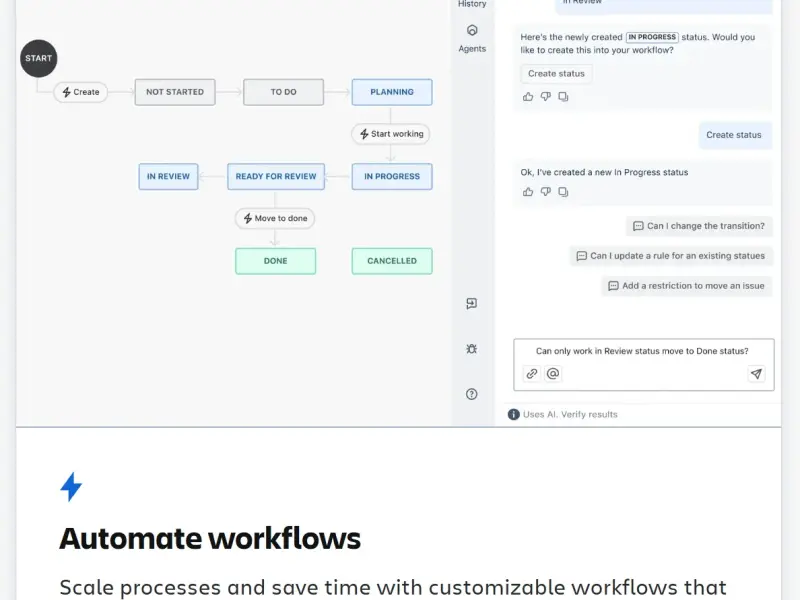Select the IN PROGRESS status node

[x=392, y=177]
